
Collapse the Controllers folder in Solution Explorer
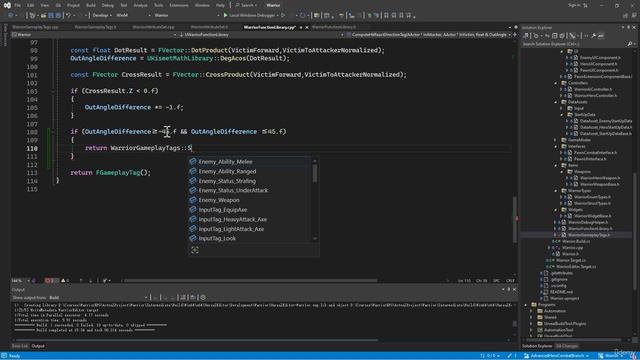pyautogui.click(x=556, y=83)
